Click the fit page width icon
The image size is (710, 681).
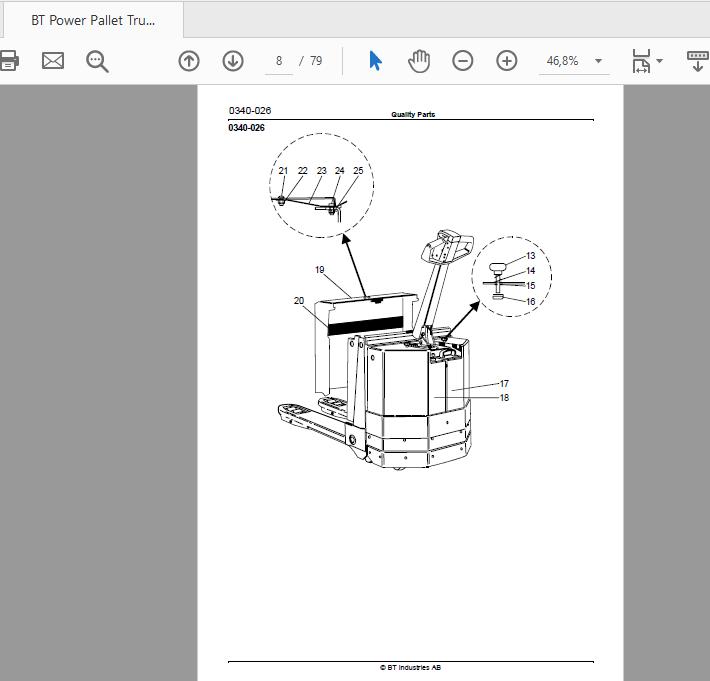click(641, 61)
